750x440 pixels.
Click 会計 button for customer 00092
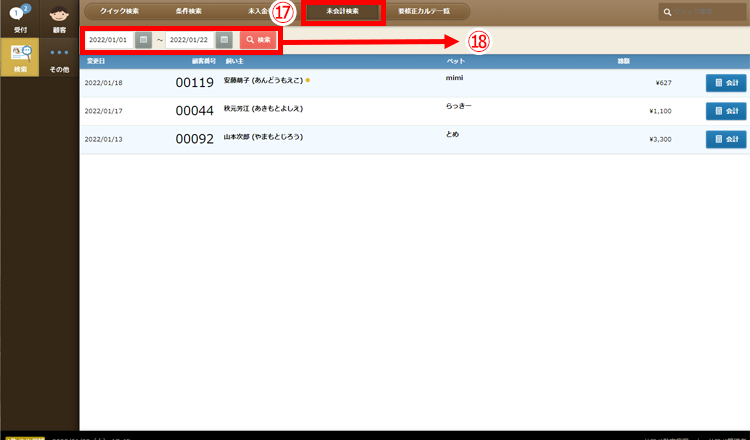[x=726, y=139]
